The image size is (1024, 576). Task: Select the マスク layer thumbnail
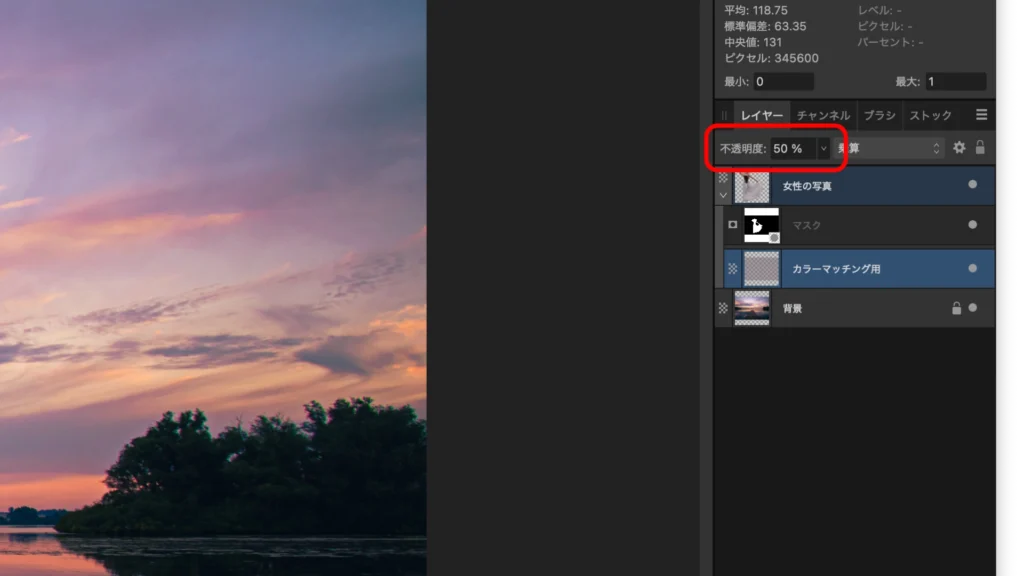pyautogui.click(x=761, y=225)
